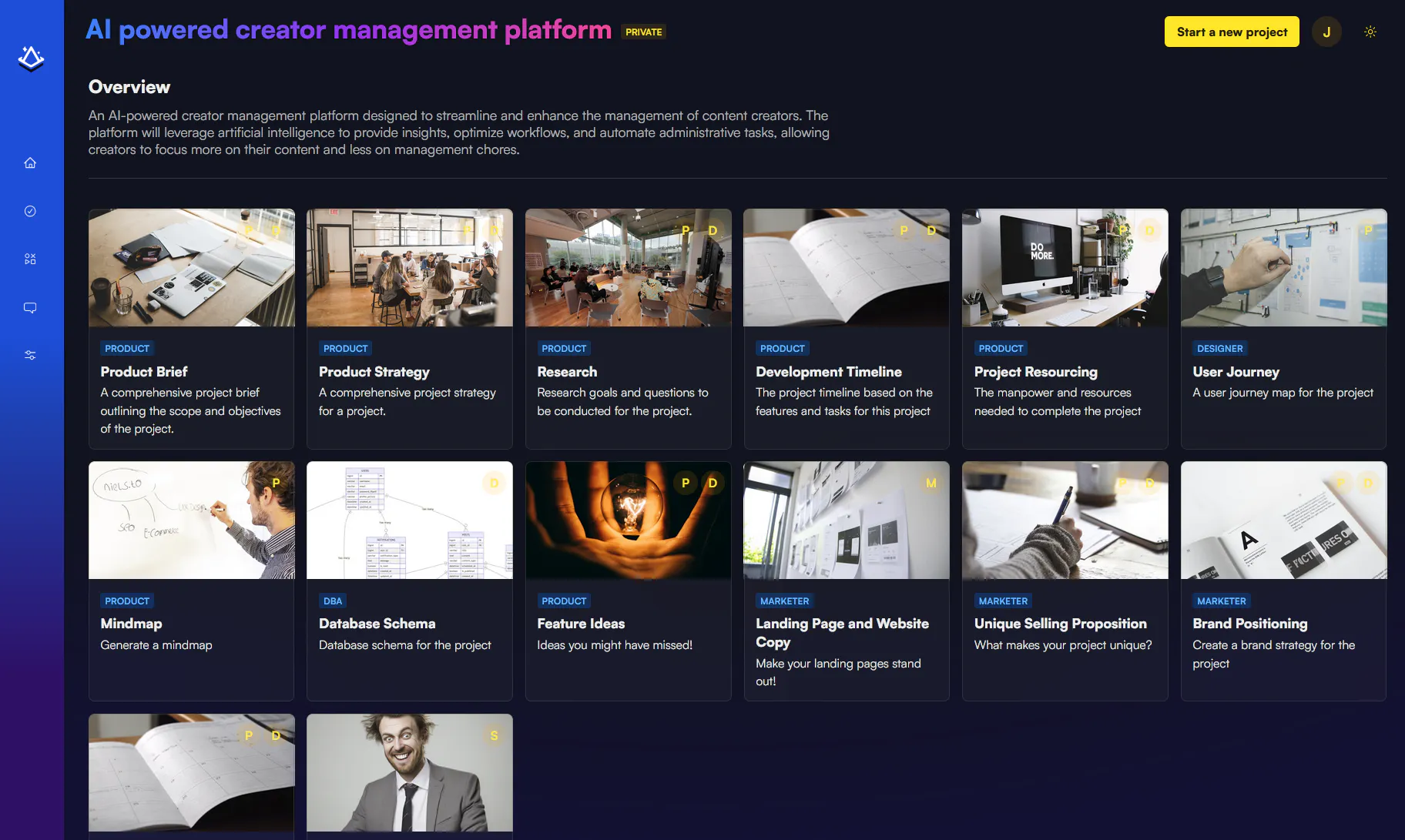Click the PRODUCT tag on Feature Ideas card

[564, 601]
